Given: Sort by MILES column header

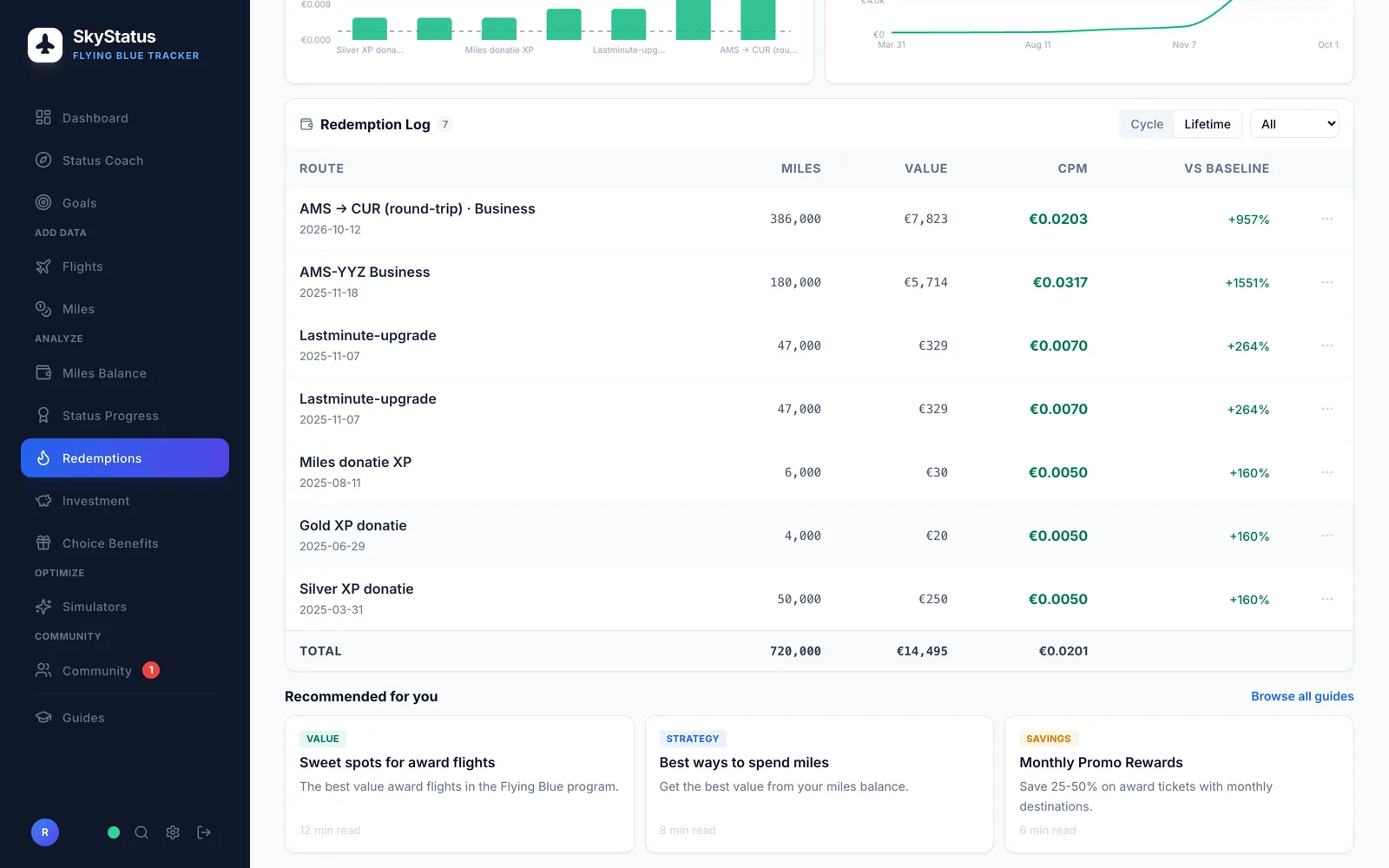Looking at the screenshot, I should coord(800,168).
